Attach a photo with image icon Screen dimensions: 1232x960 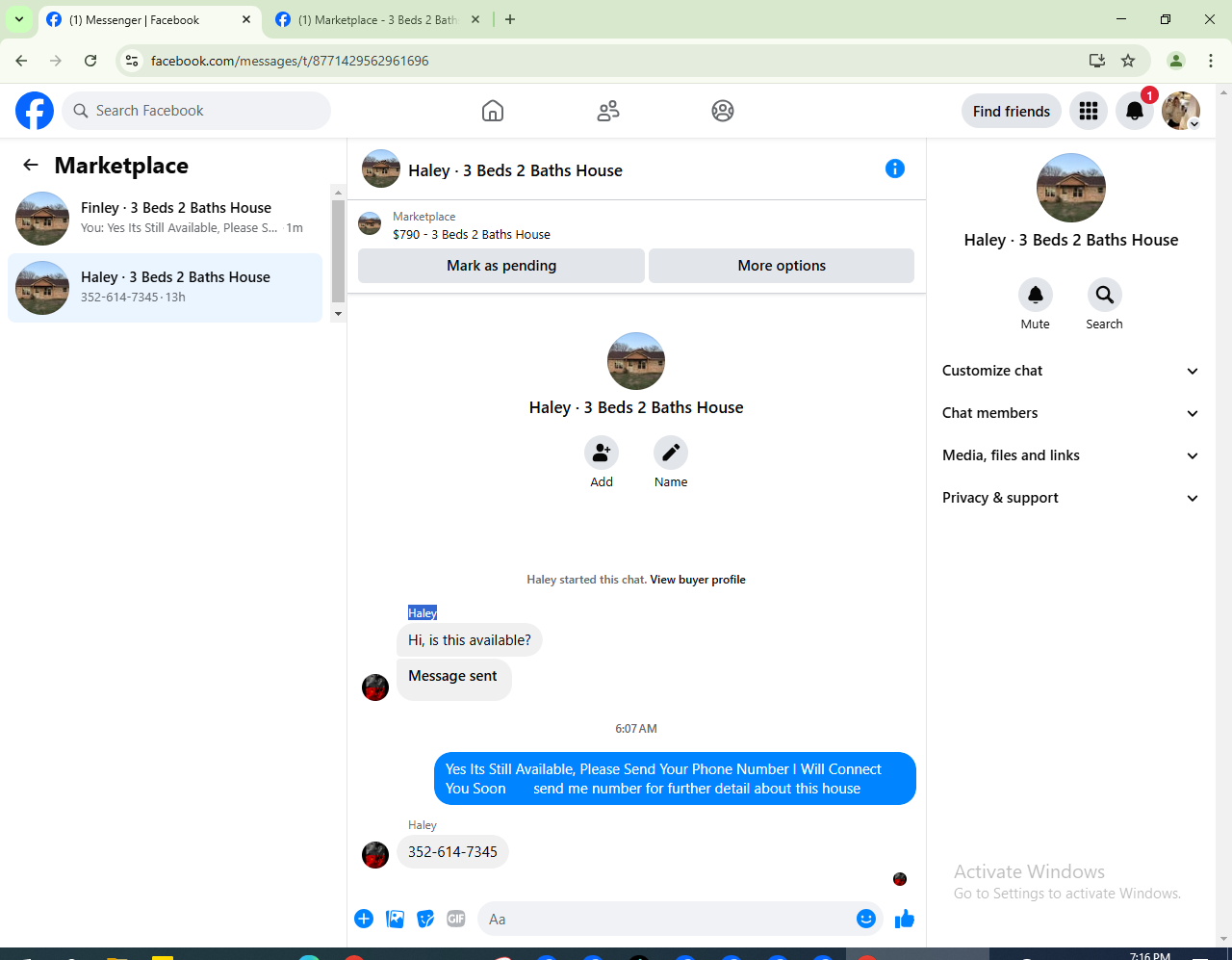click(395, 919)
